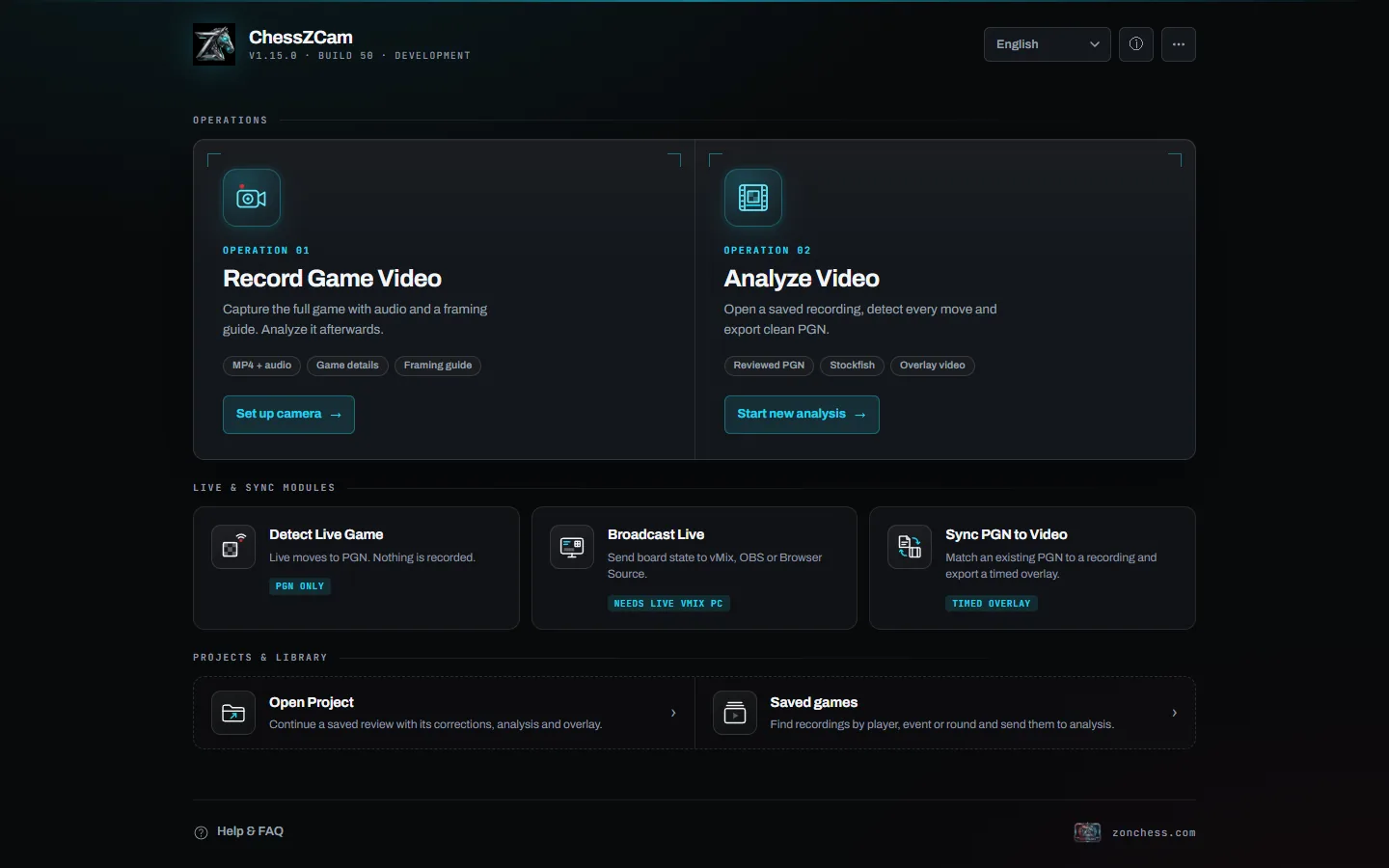The image size is (1389, 868).
Task: Click the ChessZCam knight logo
Action: [x=214, y=44]
